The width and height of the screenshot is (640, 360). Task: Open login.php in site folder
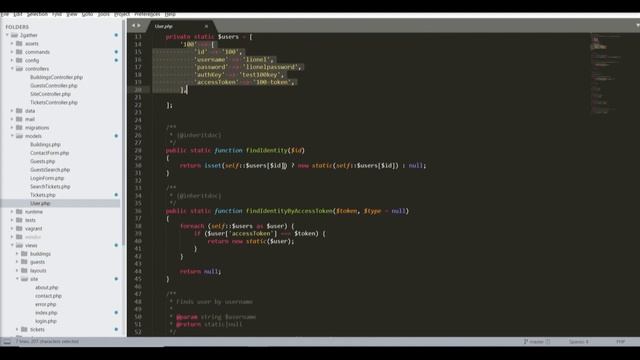(46, 321)
